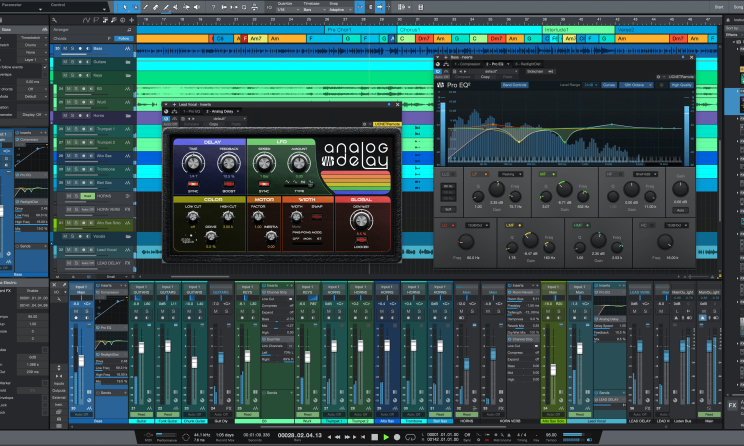Viewport: 744px width, 446px height.
Task: Click the Keys folder track icon
Action: [128, 75]
